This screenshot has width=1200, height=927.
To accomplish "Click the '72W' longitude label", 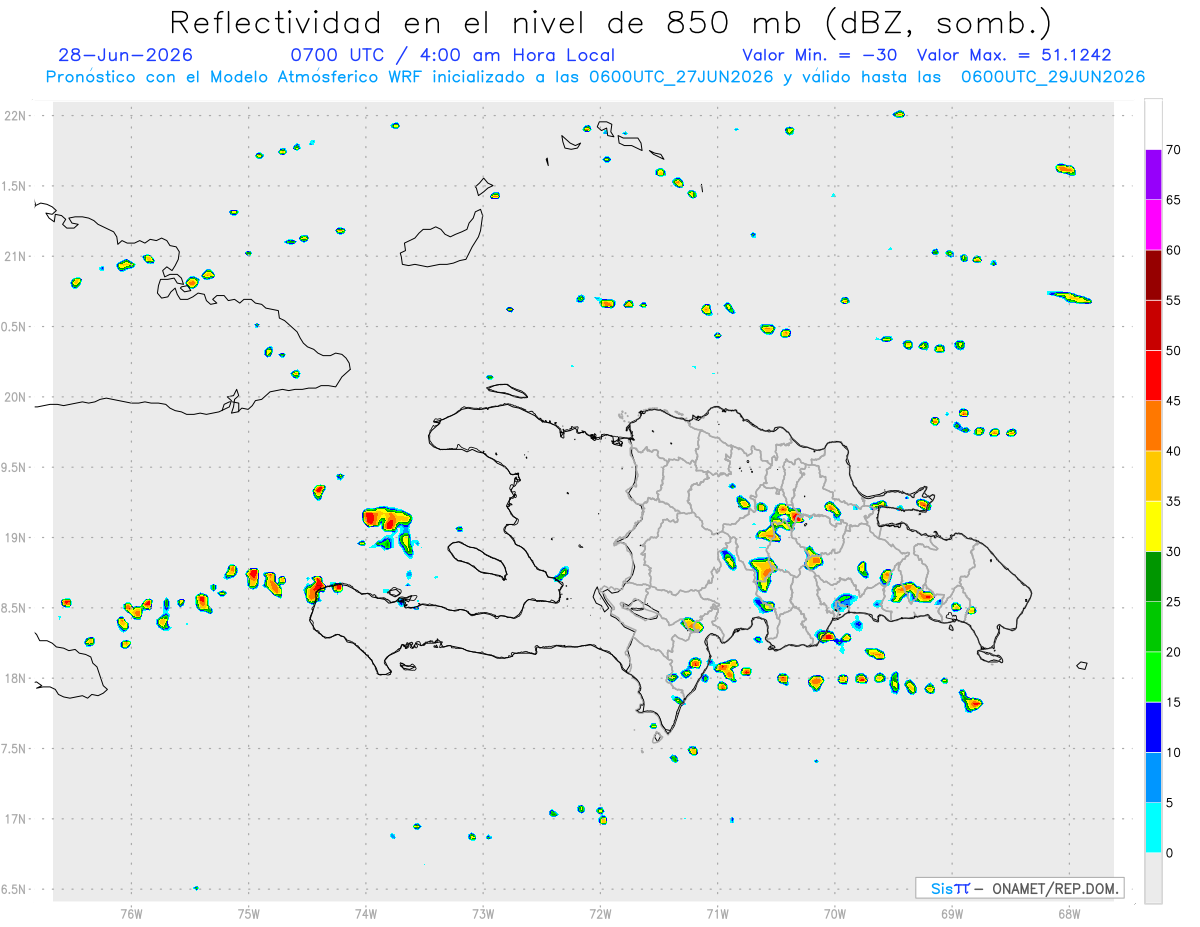I will [x=600, y=912].
